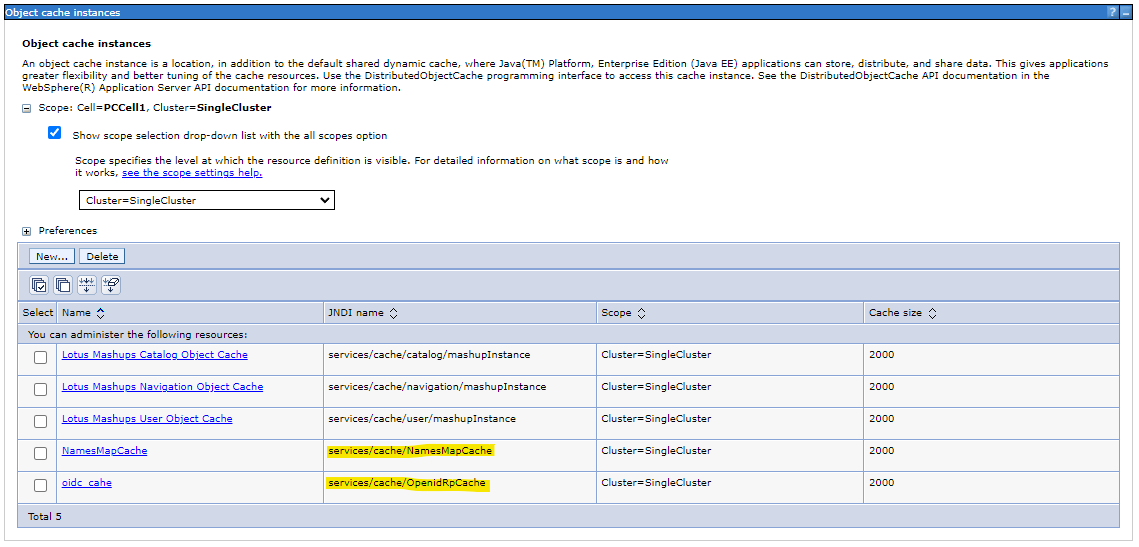Toggle Show scope selection drop-down checkbox

[54, 133]
